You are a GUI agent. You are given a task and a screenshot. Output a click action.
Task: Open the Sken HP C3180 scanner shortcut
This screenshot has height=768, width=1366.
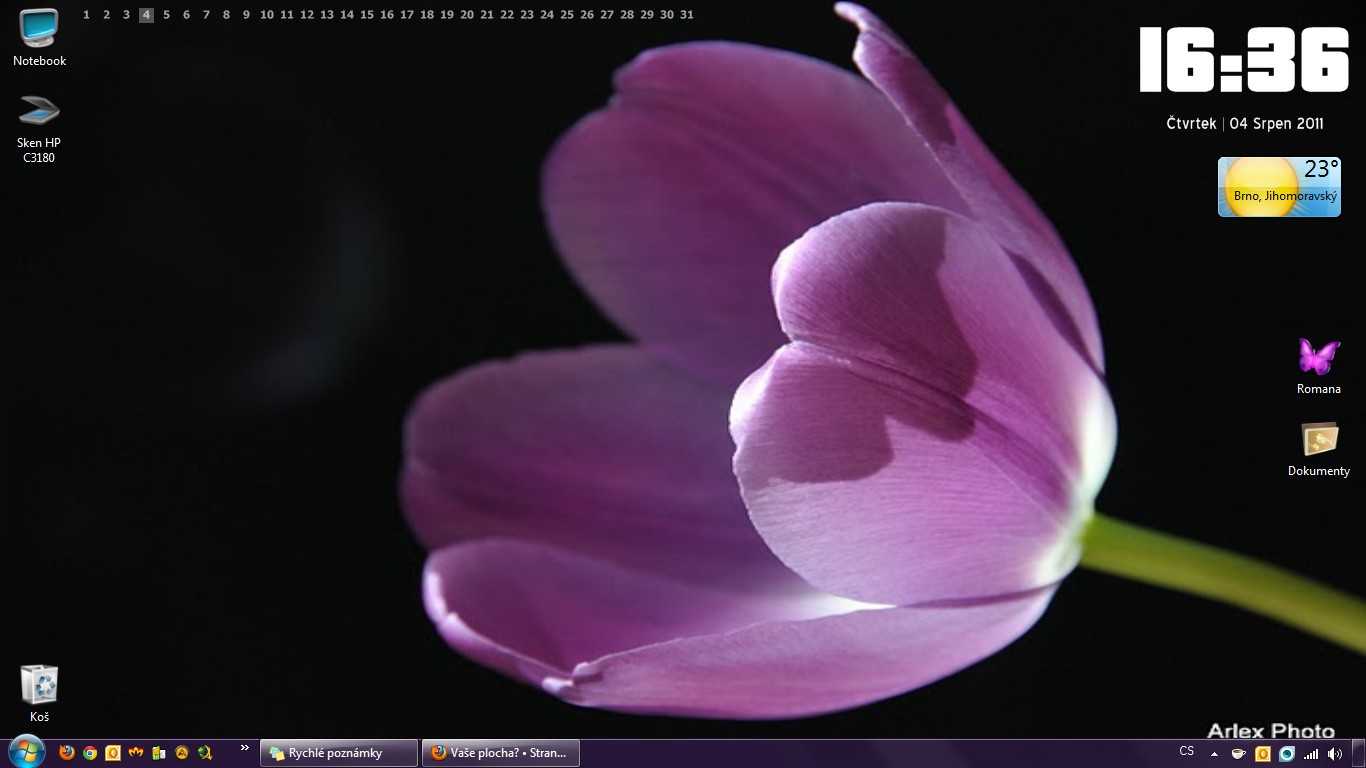point(39,111)
